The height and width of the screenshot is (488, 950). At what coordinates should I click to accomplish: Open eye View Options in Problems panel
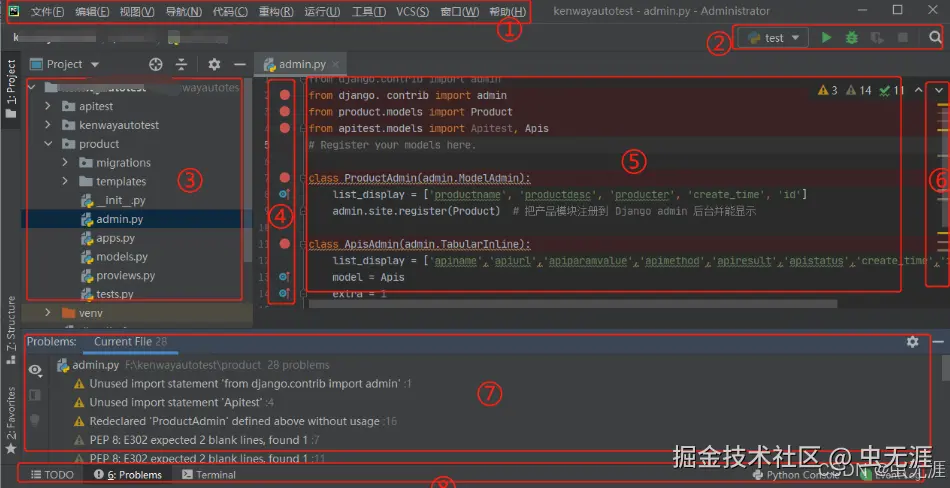pyautogui.click(x=35, y=370)
